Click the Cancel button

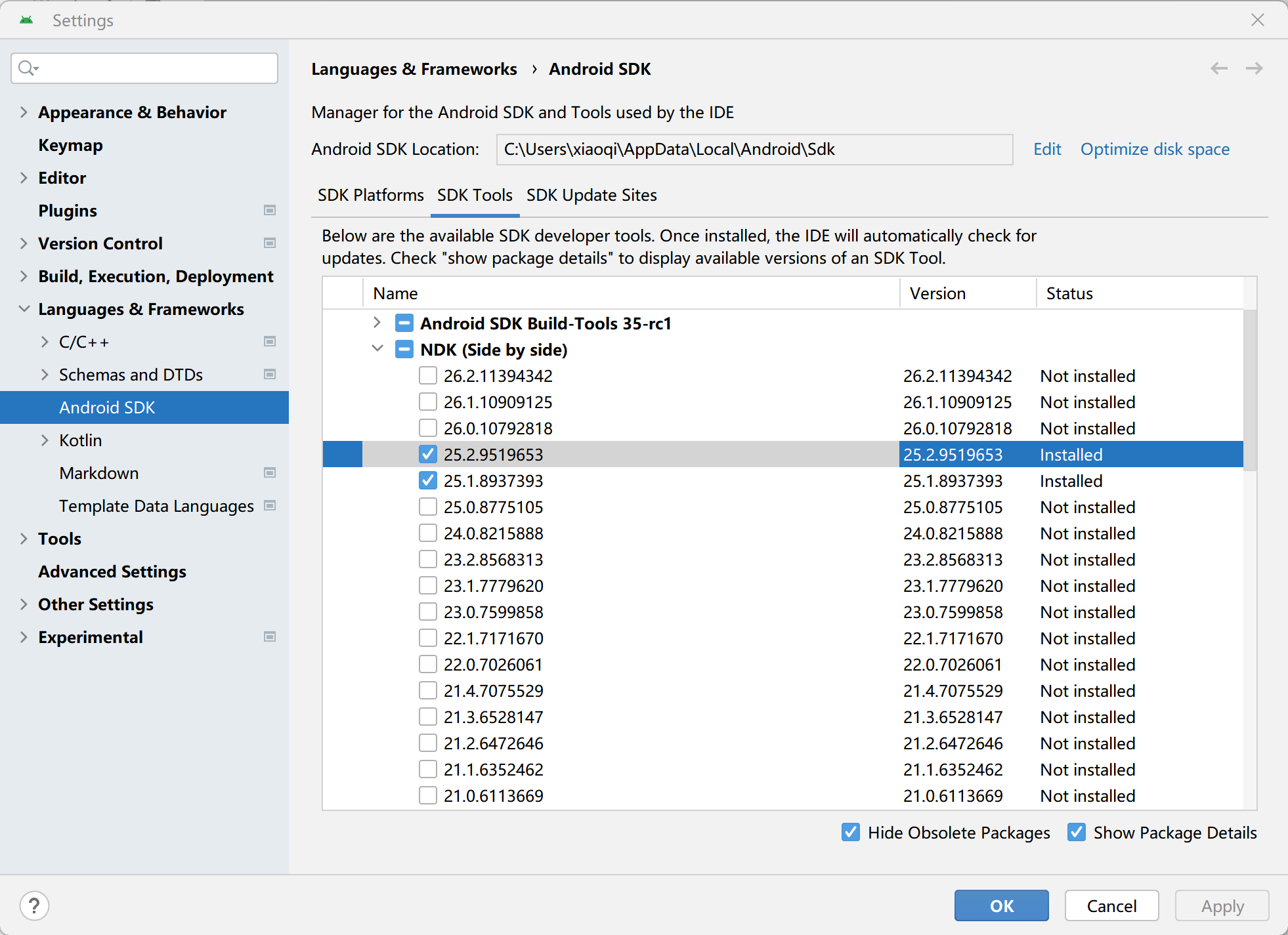click(x=1111, y=905)
